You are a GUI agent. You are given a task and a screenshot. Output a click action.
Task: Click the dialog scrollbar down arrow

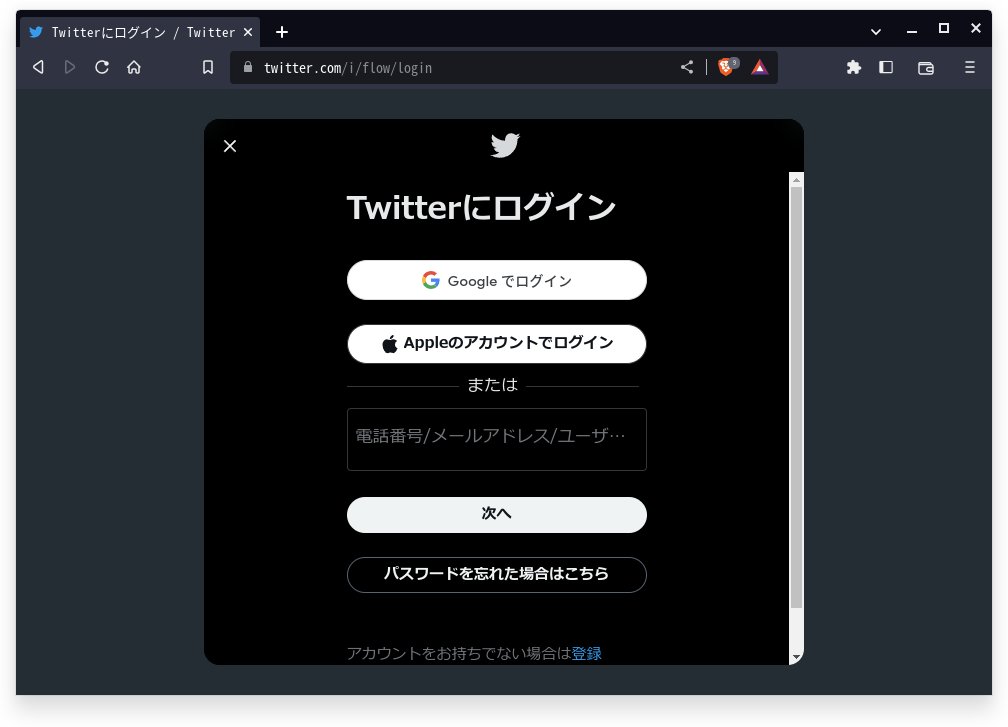pos(796,657)
